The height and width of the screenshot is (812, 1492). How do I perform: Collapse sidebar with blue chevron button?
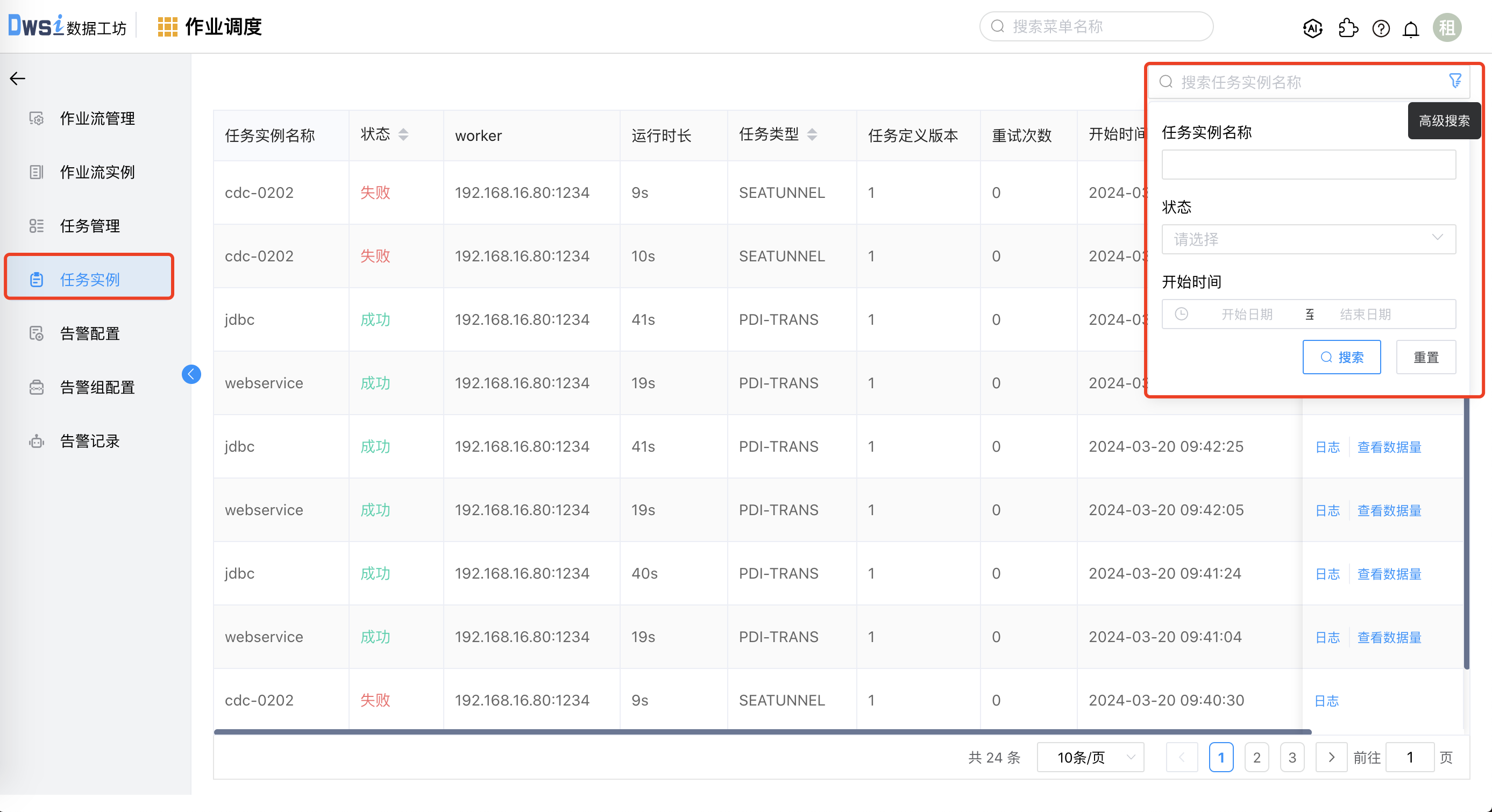[x=191, y=374]
